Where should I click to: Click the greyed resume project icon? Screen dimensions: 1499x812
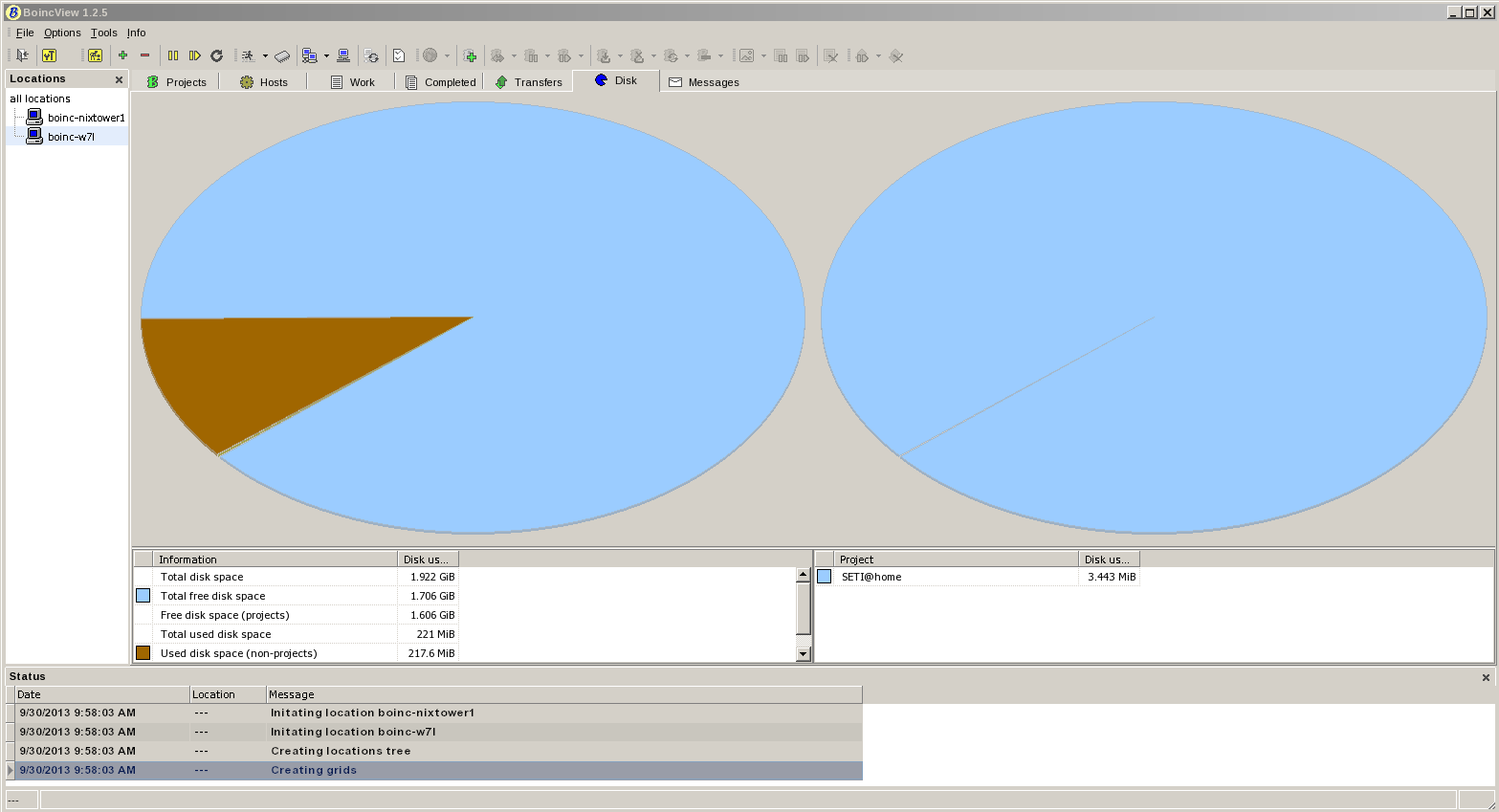pos(564,55)
